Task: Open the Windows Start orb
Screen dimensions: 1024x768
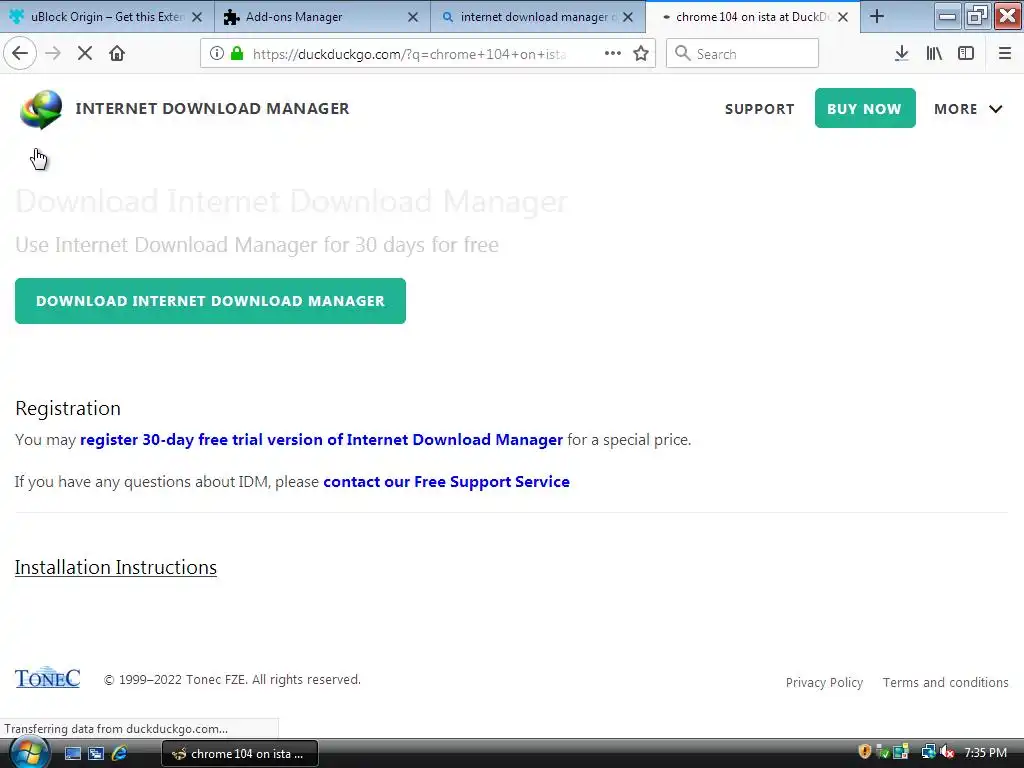Action: point(28,753)
